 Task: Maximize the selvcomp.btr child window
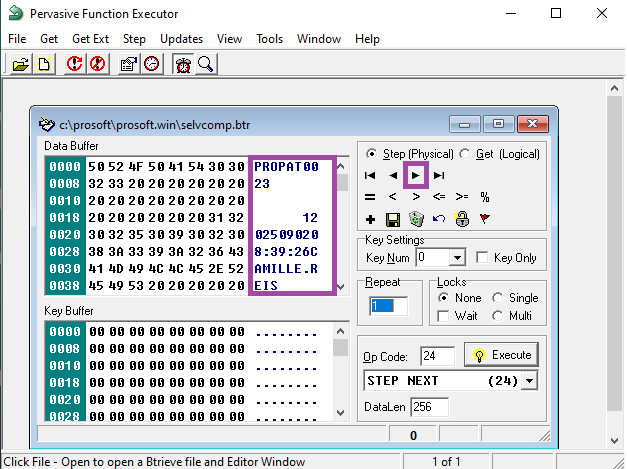498,124
